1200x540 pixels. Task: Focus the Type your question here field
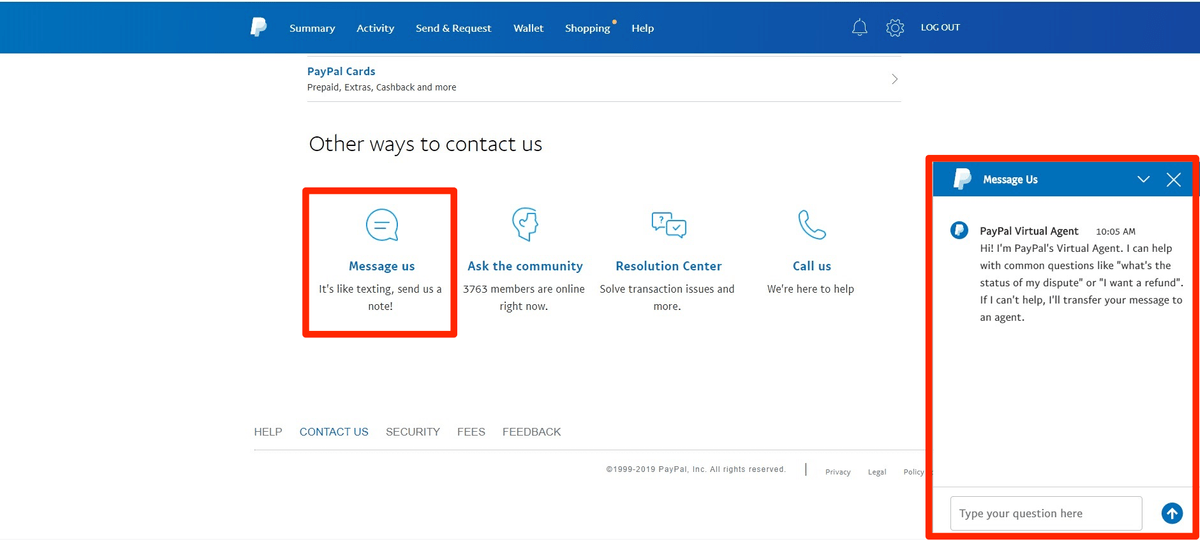[1046, 513]
